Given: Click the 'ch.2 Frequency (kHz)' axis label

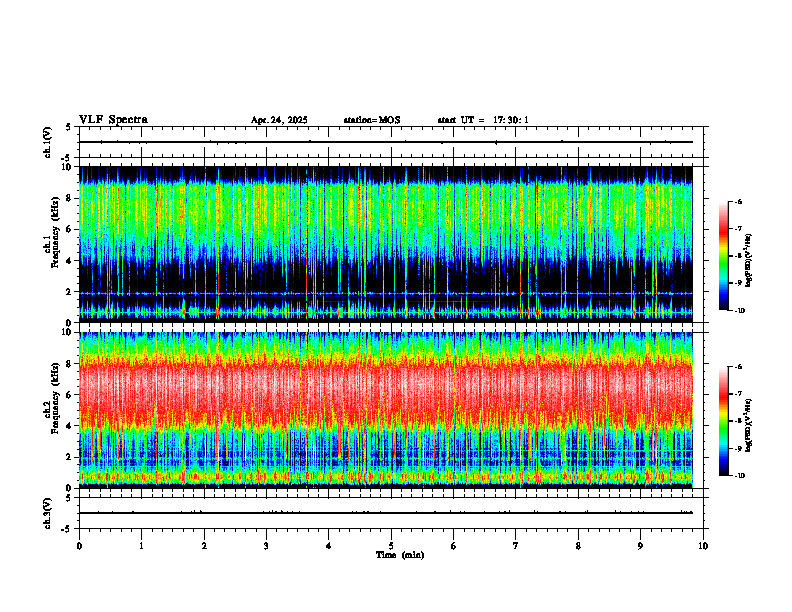Looking at the screenshot, I should coord(52,398).
